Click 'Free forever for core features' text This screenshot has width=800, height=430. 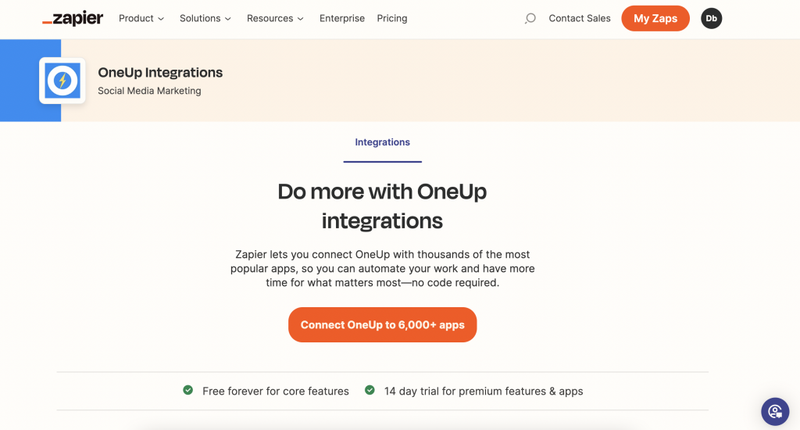coord(276,391)
